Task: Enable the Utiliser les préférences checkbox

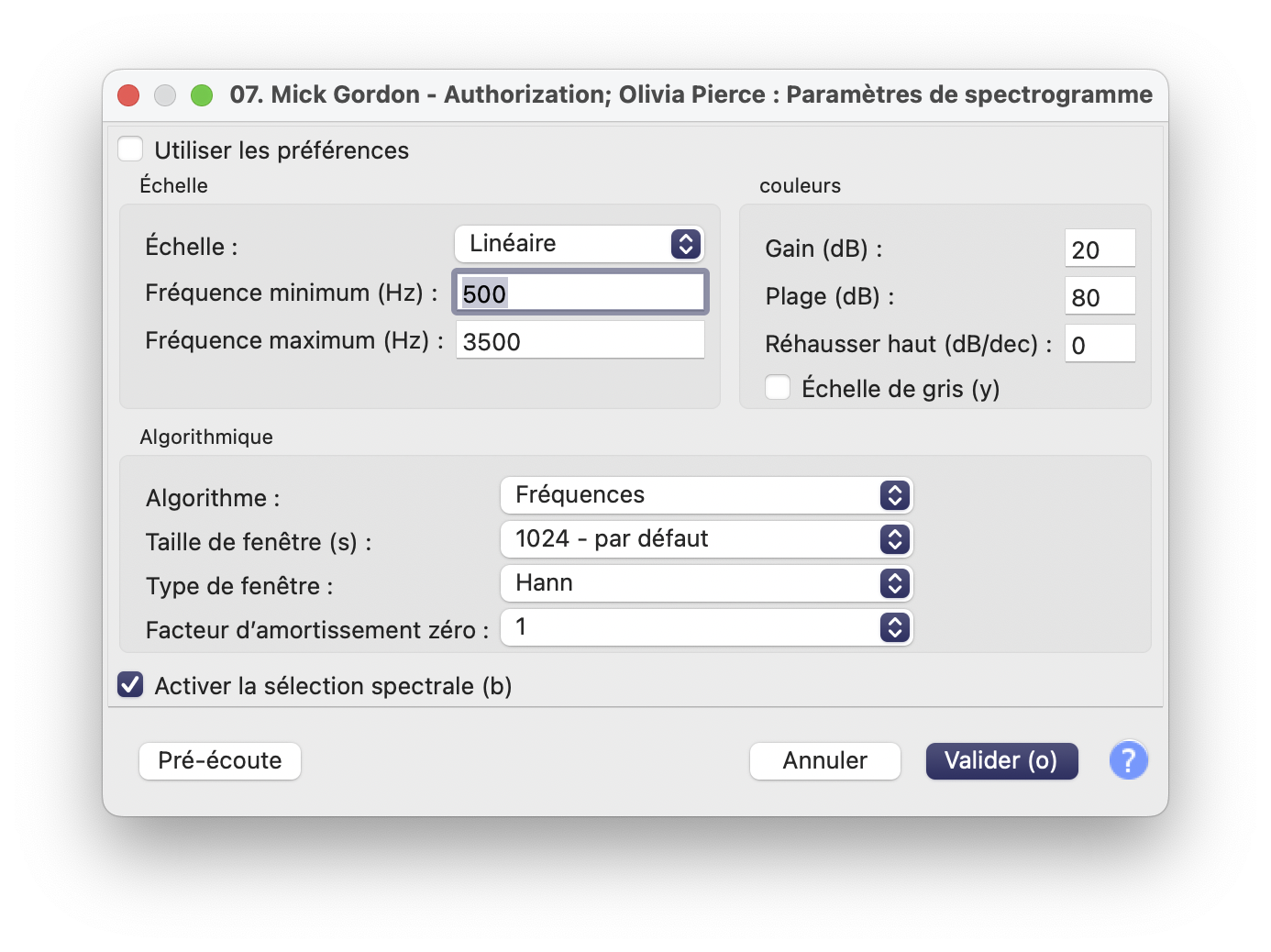Action: (x=130, y=149)
